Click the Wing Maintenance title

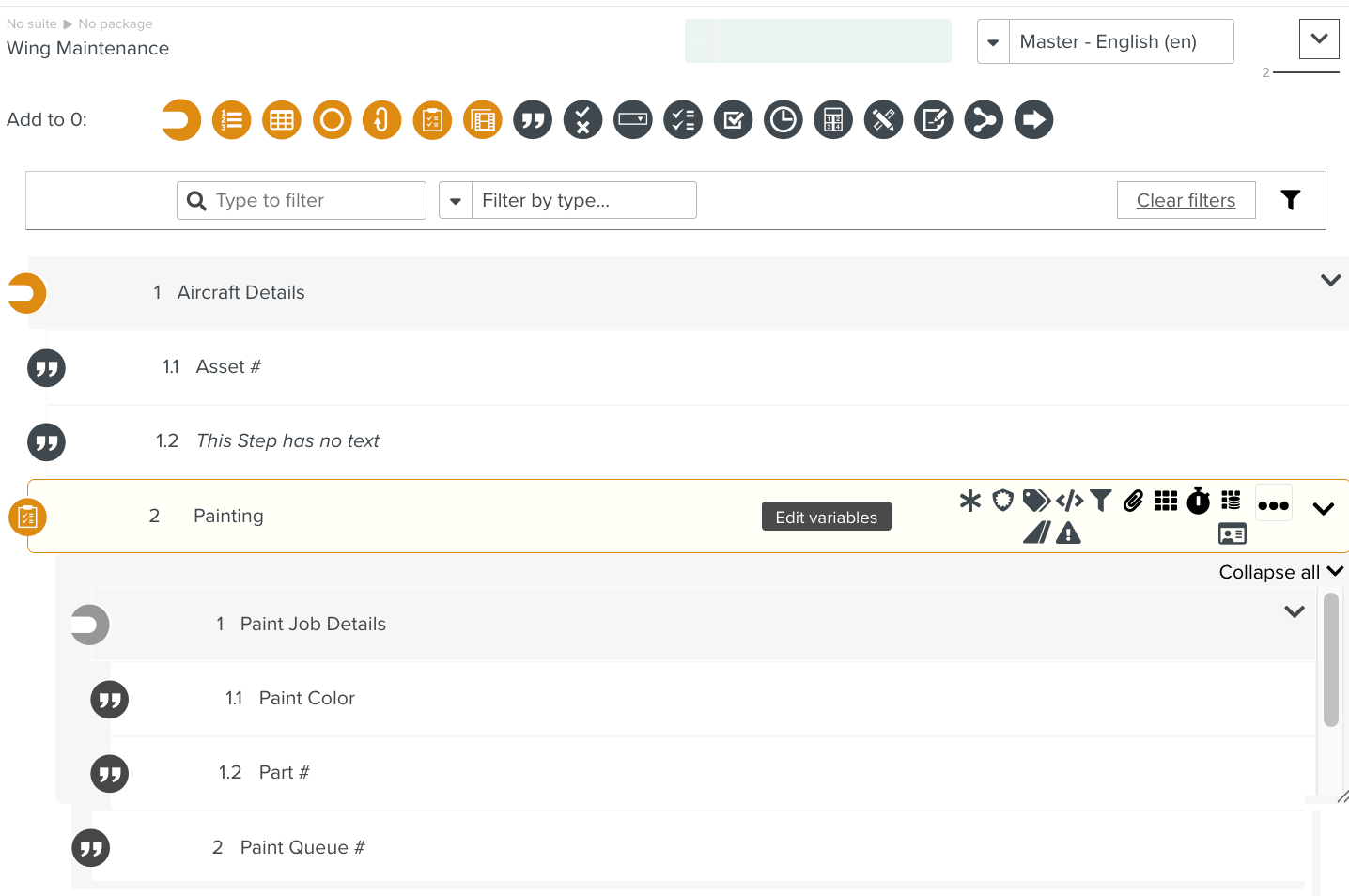87,48
